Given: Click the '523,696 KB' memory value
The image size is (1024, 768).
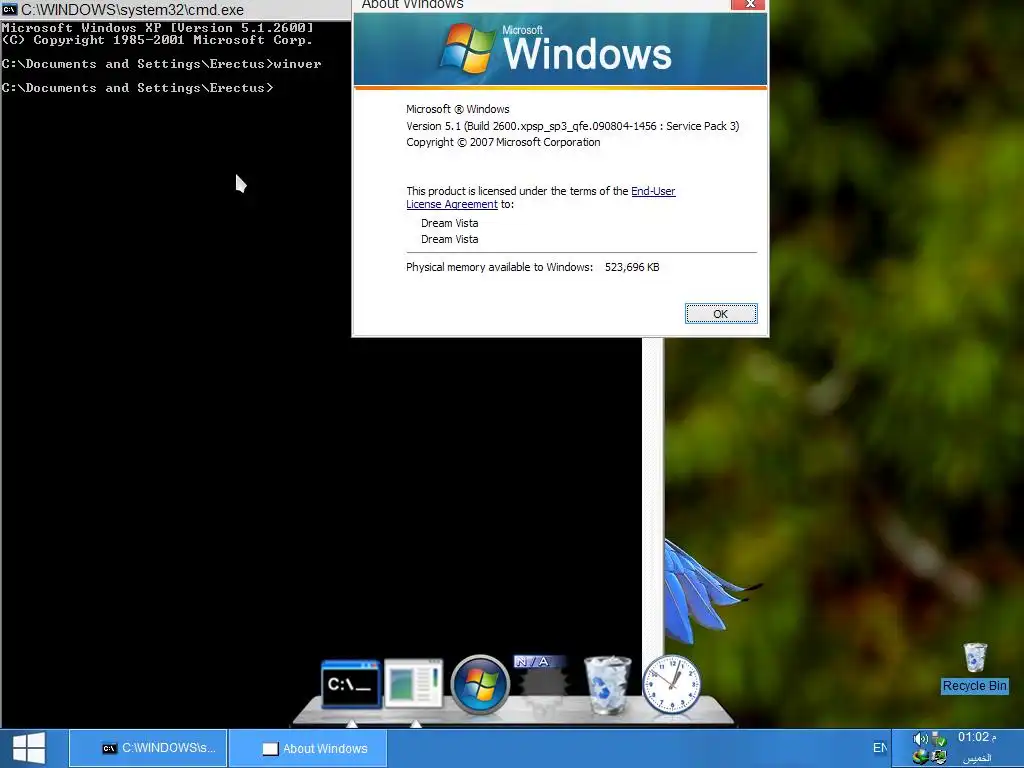Looking at the screenshot, I should pyautogui.click(x=632, y=267).
